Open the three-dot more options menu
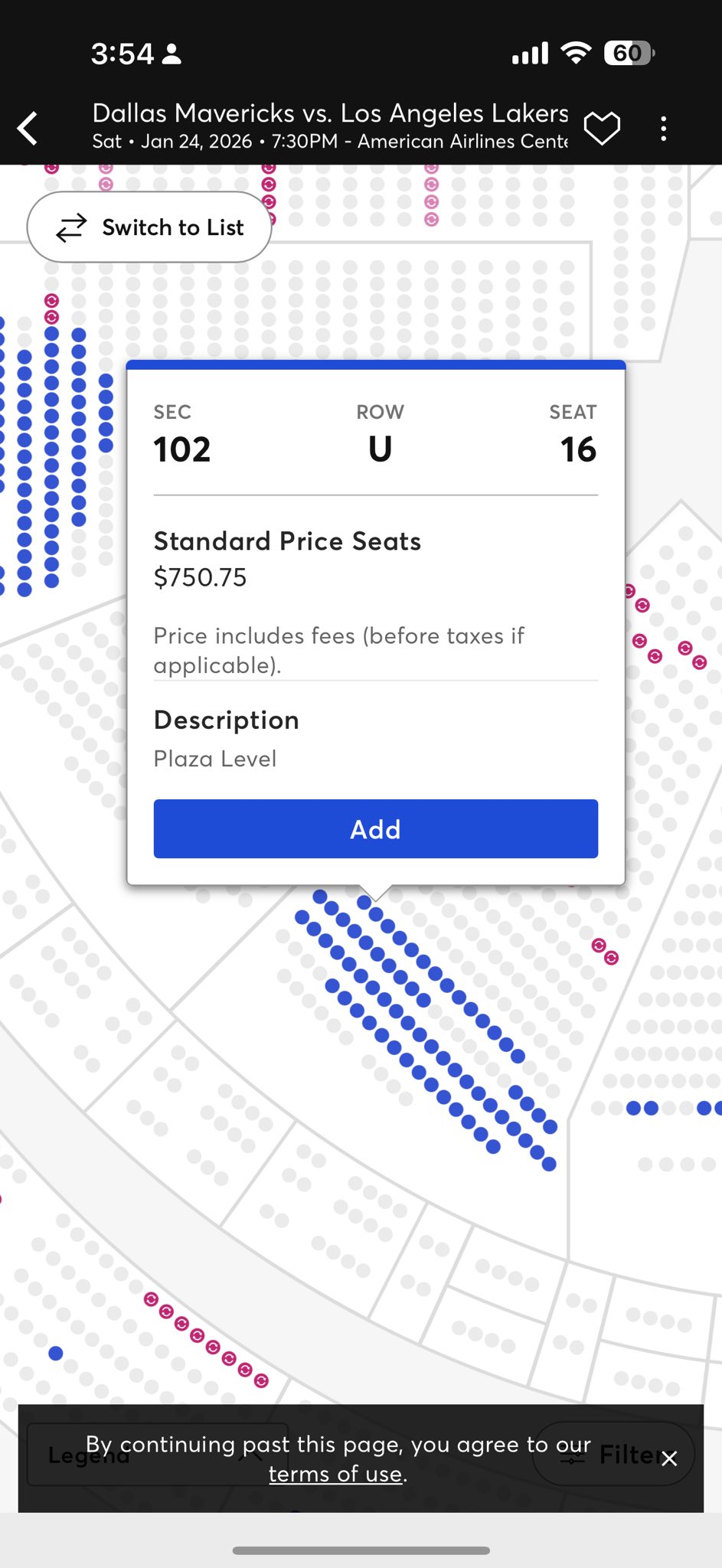Viewport: 722px width, 1568px height. click(x=663, y=129)
